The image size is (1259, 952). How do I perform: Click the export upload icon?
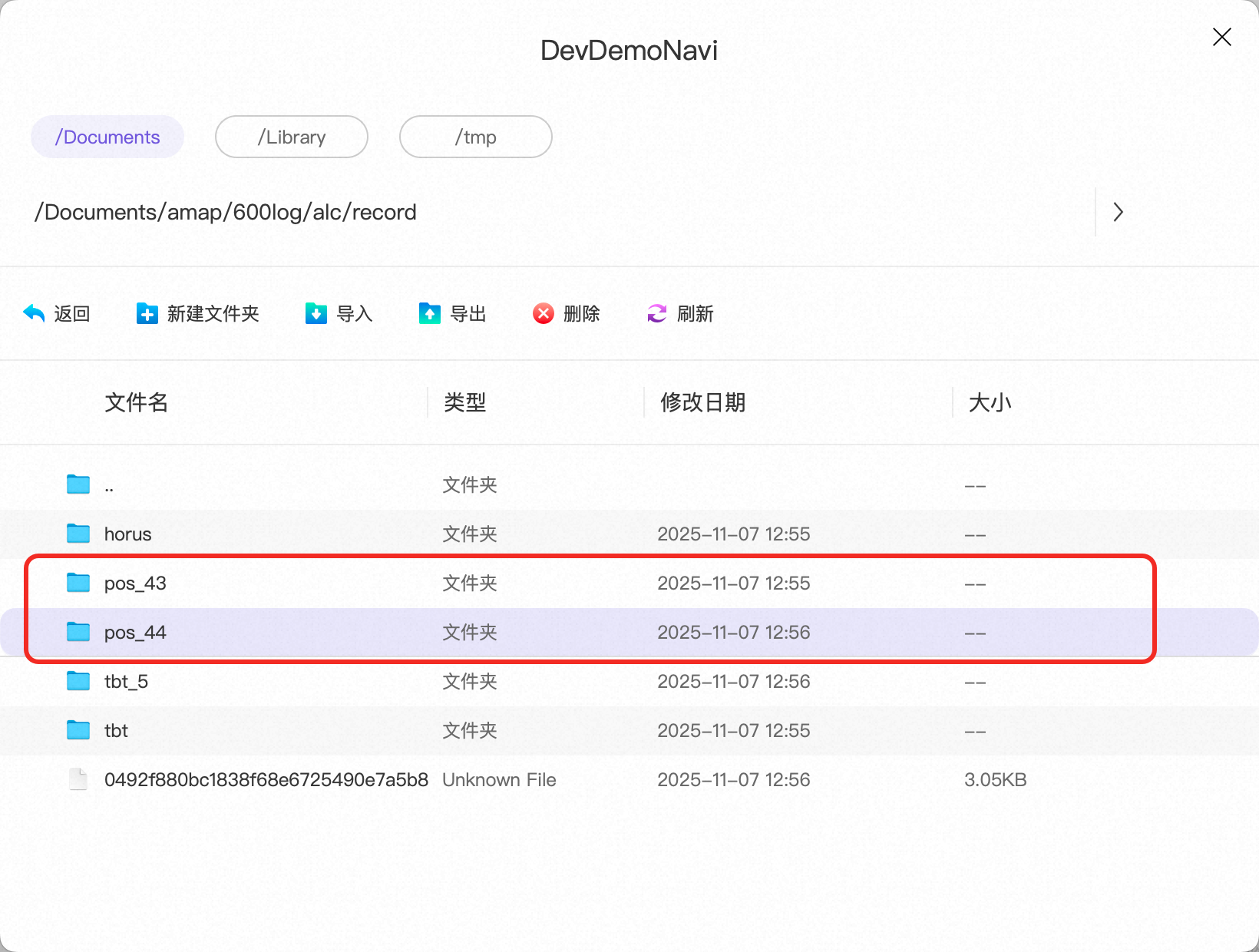(430, 313)
